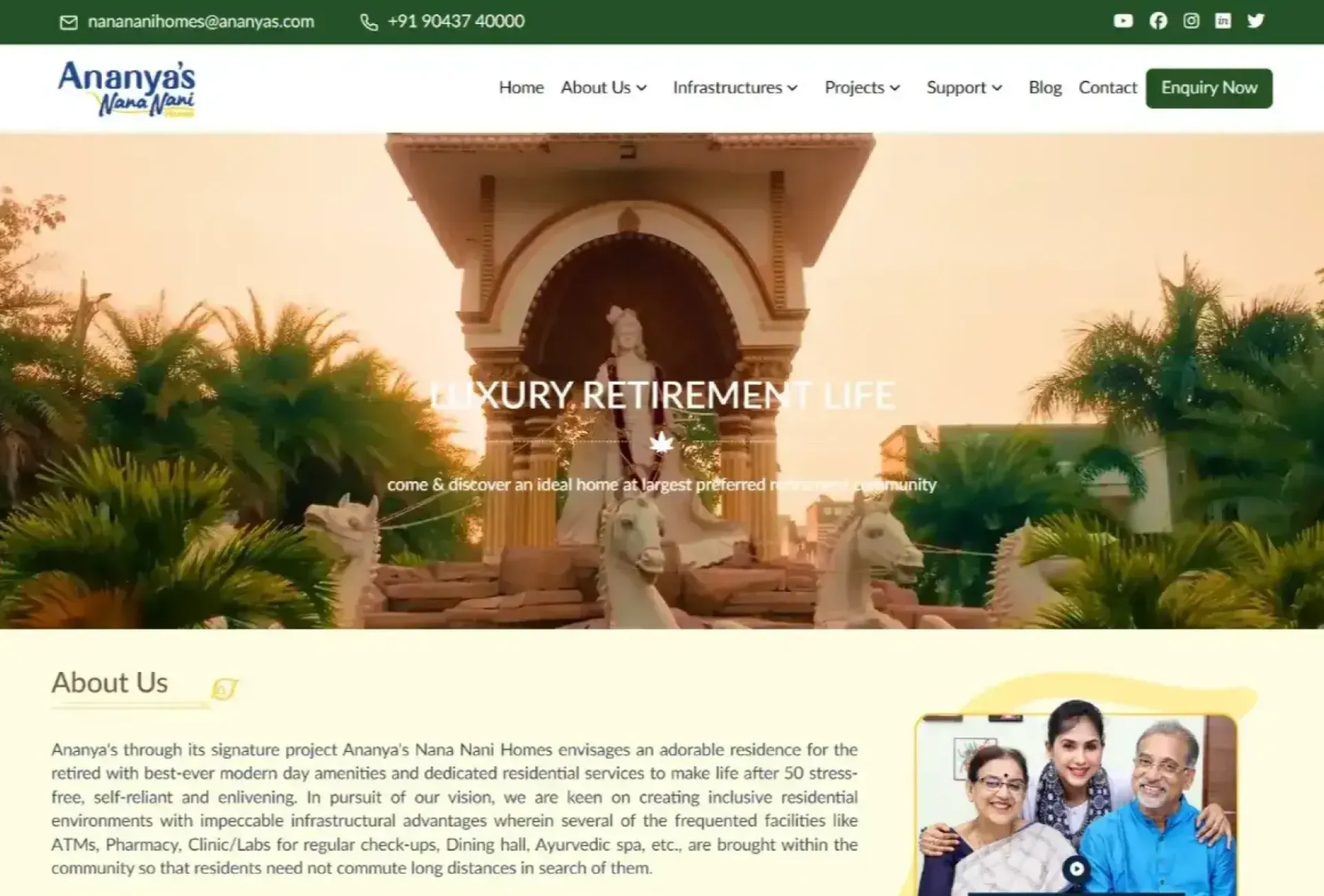
Task: Open the Blog menu item
Action: click(1045, 88)
